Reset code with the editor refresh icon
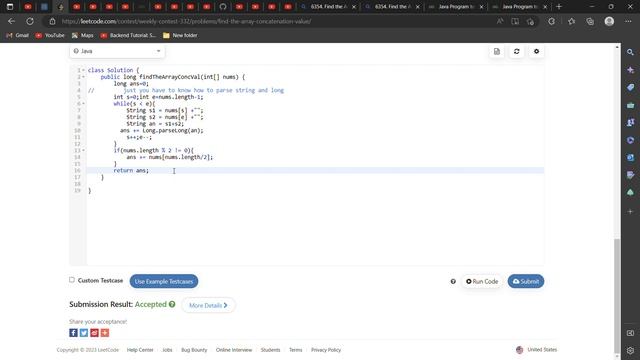Screen dimensions: 640x360 coord(516,51)
